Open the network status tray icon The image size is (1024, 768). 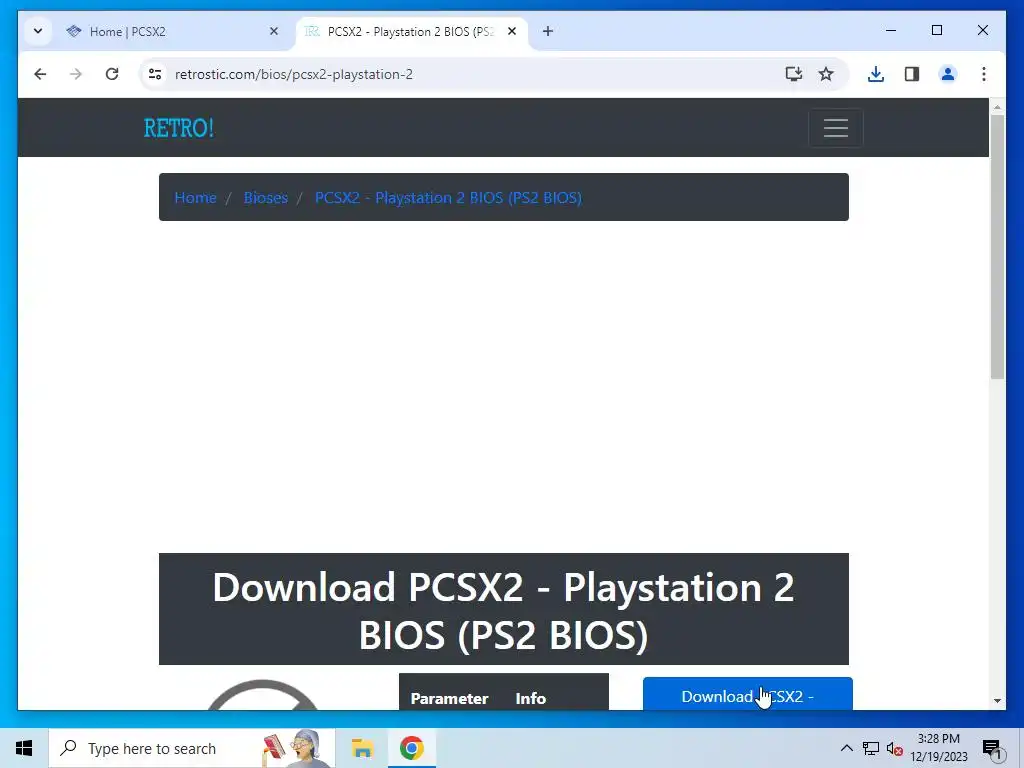[871, 748]
